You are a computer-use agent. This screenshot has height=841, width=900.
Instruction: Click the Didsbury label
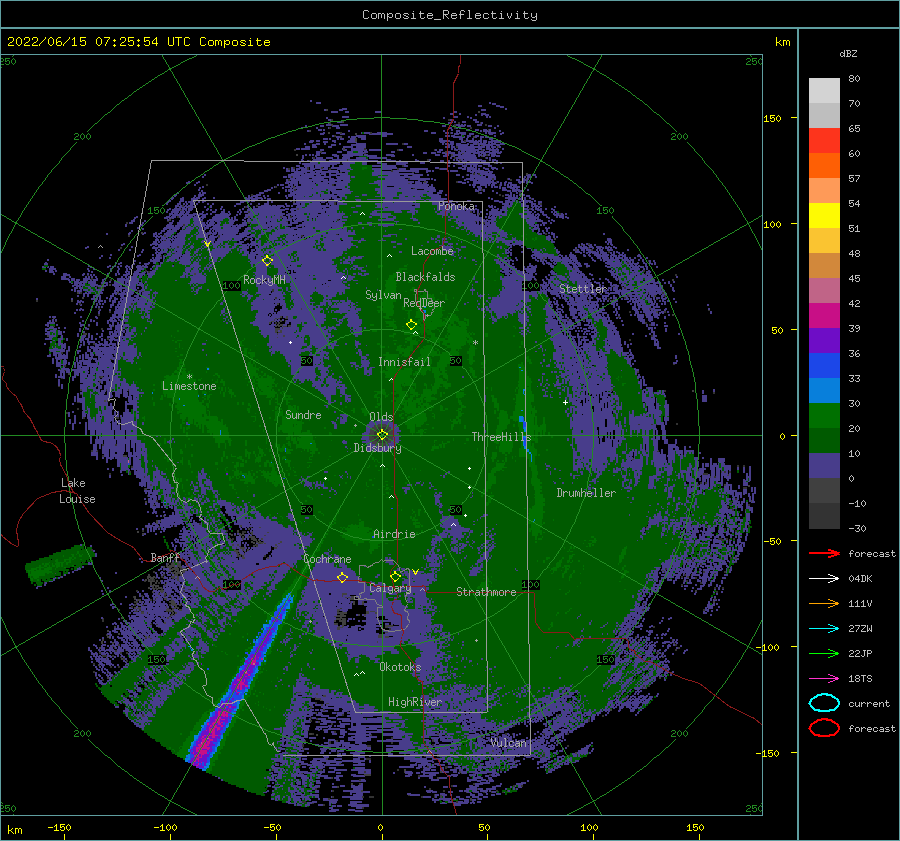click(377, 448)
